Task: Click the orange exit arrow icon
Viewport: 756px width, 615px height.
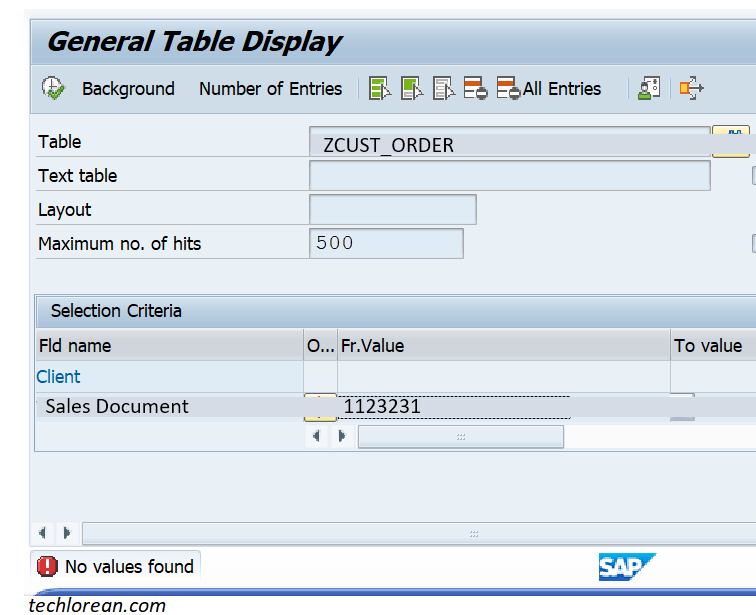Action: 691,88
